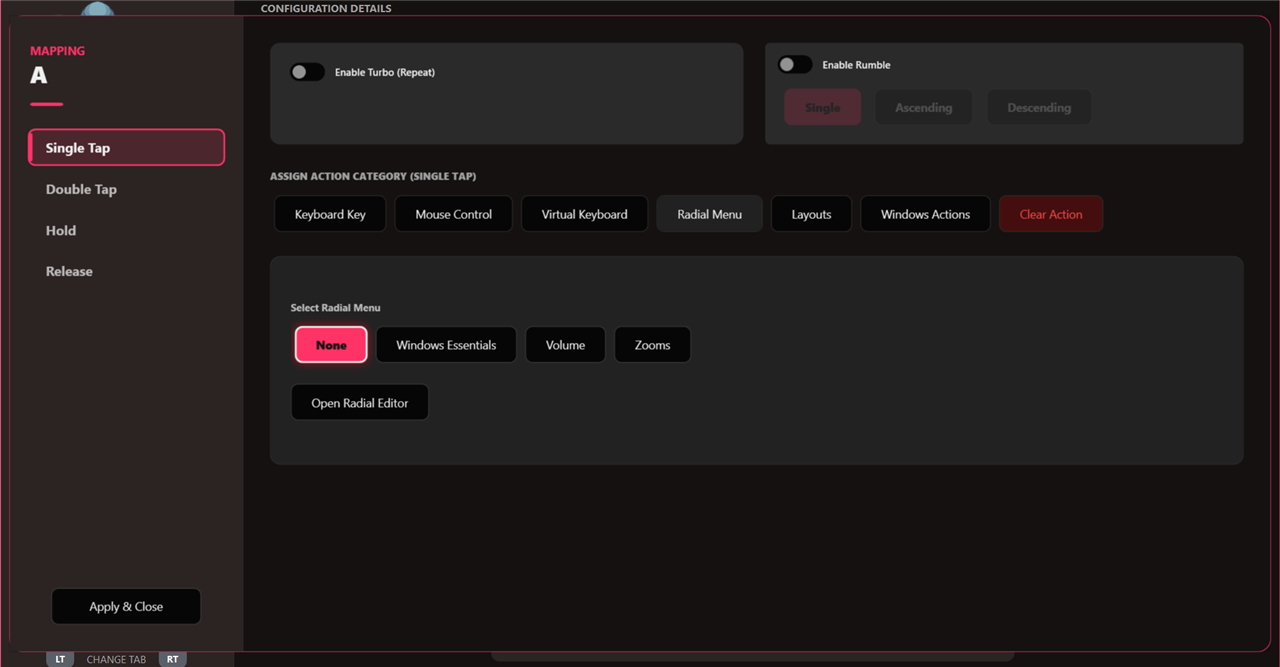
Task: Choose the Windows Actions category
Action: pyautogui.click(x=926, y=214)
